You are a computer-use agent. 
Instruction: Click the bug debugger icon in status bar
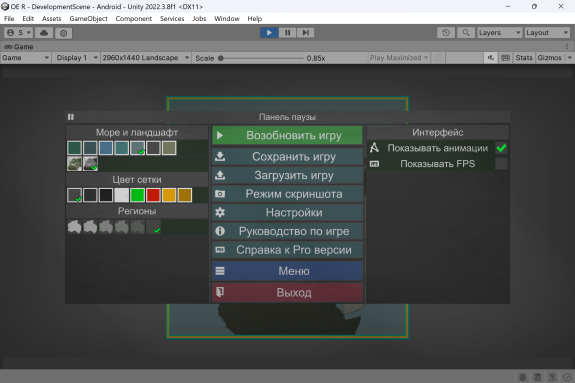523,377
